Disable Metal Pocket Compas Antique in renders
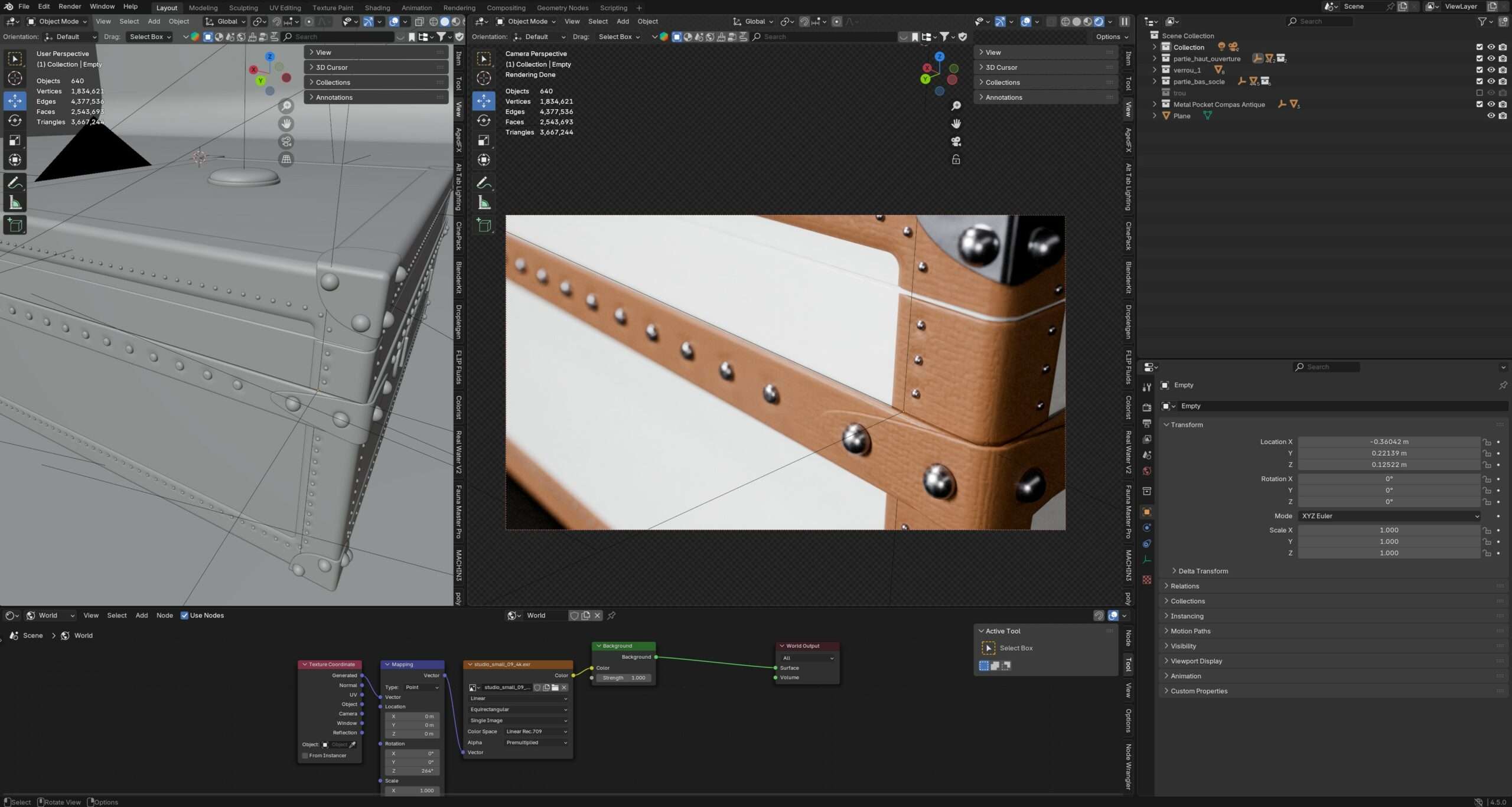This screenshot has width=1512, height=807. 1502,104
